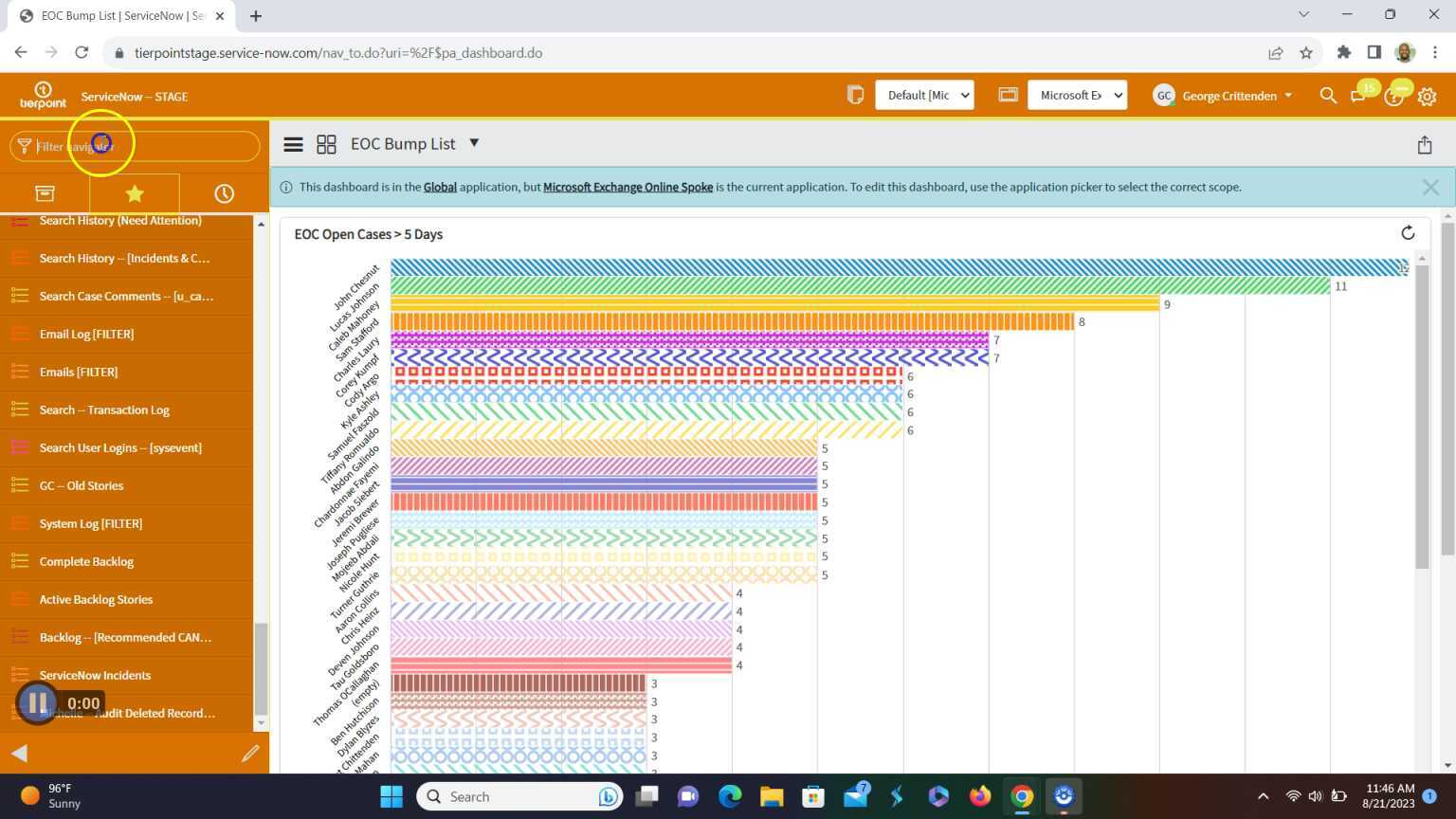Click the application picker window icon
The width and height of the screenshot is (1456, 819).
[1008, 95]
